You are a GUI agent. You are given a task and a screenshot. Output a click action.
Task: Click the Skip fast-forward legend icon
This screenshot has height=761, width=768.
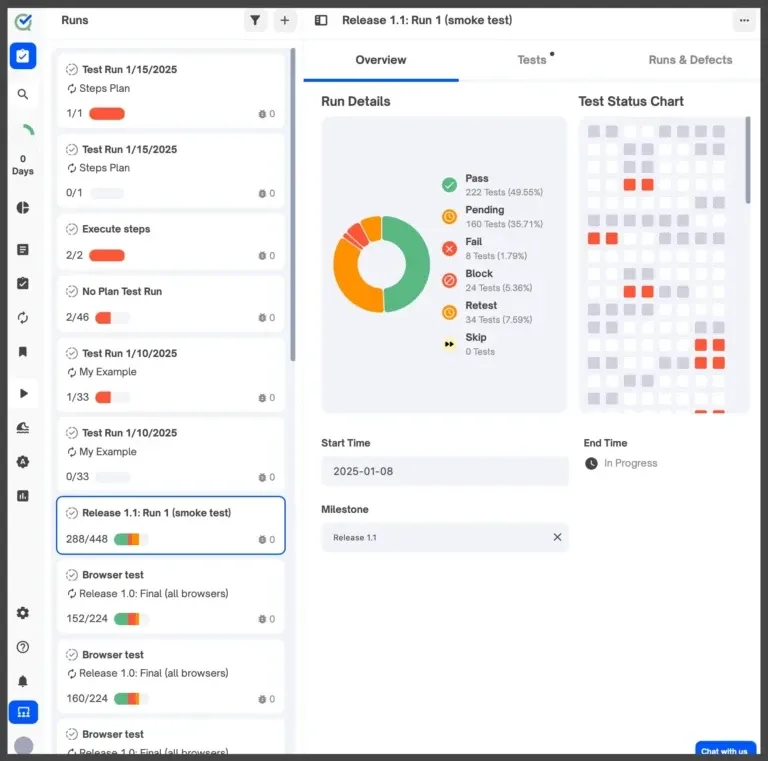[449, 344]
